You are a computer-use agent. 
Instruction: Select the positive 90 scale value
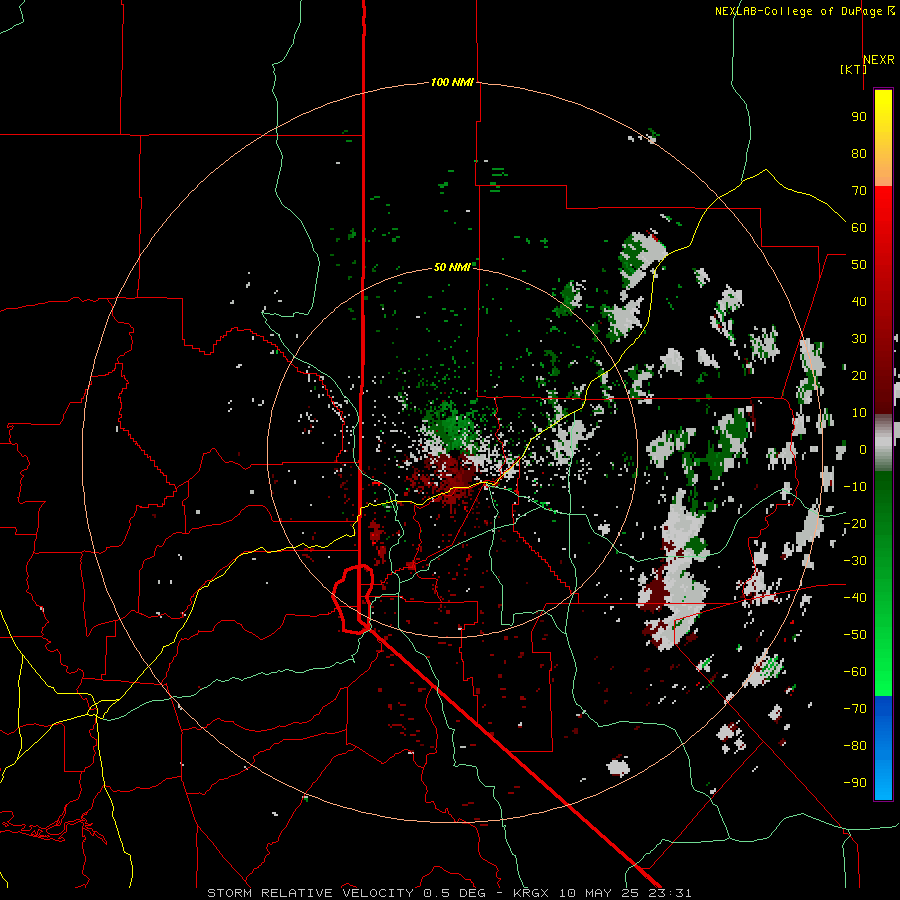[x=859, y=117]
